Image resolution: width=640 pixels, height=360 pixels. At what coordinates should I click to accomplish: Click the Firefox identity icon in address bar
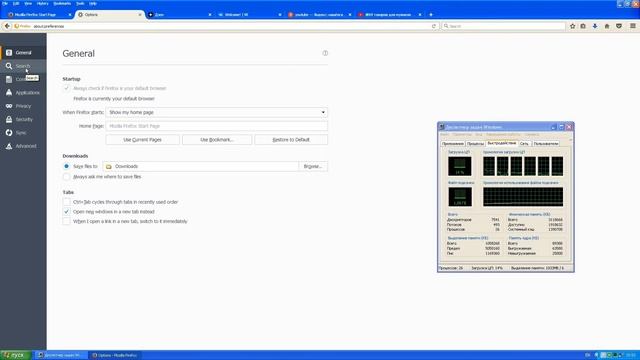tap(22, 26)
